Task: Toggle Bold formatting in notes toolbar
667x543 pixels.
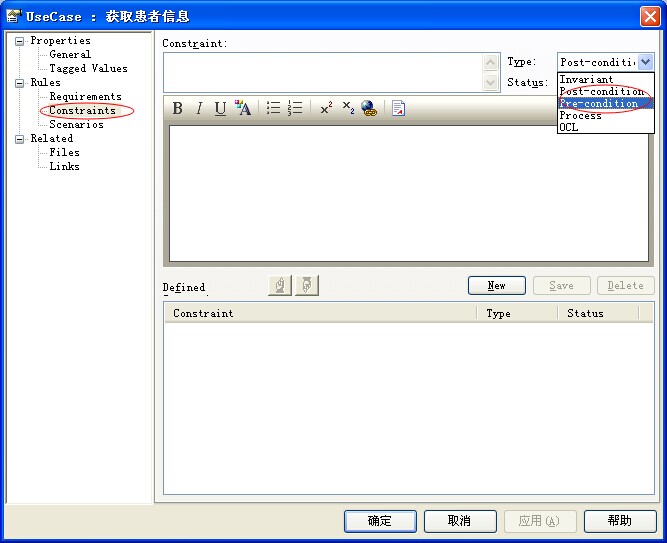Action: click(178, 109)
